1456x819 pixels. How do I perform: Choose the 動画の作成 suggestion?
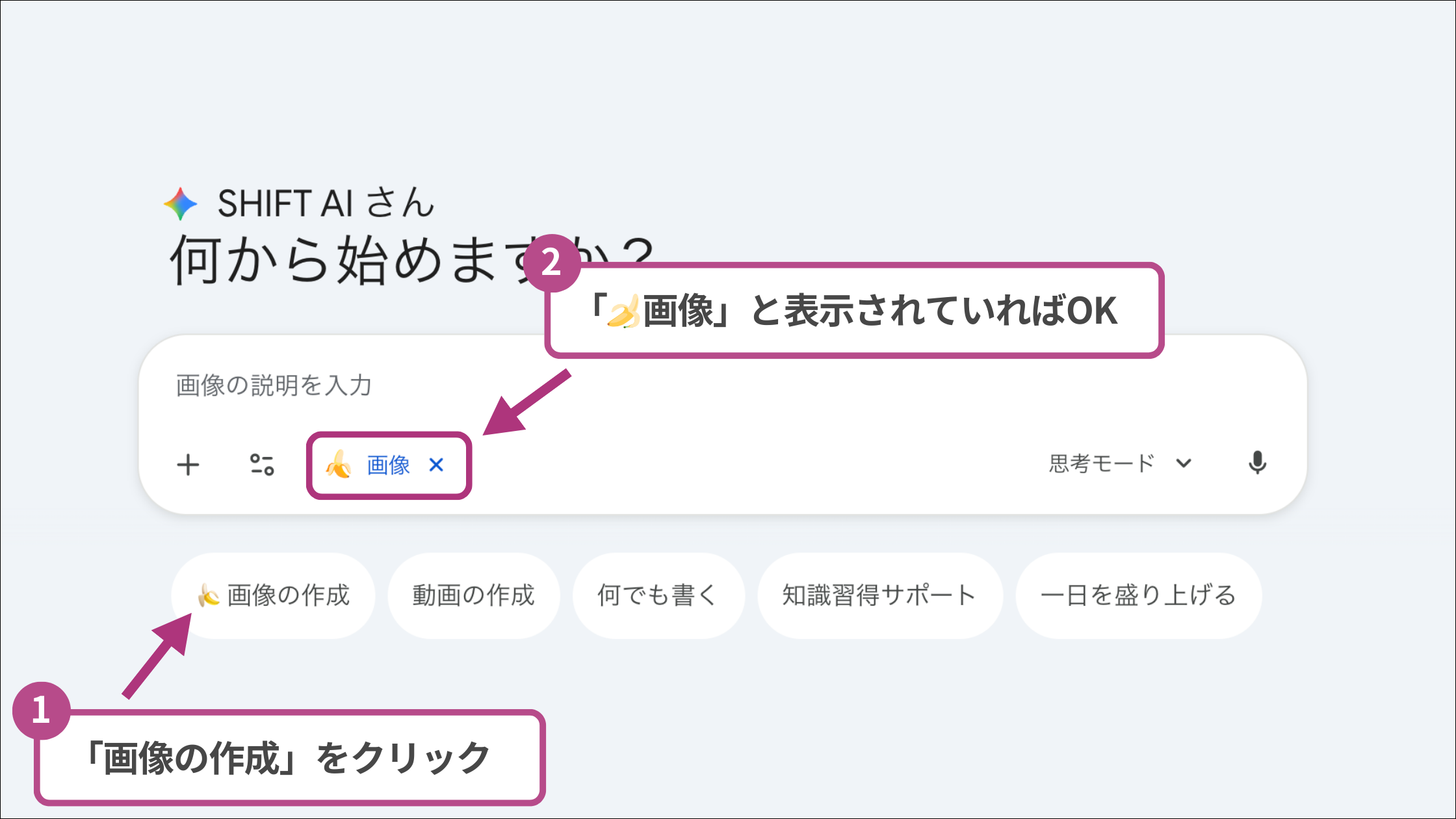coord(474,595)
